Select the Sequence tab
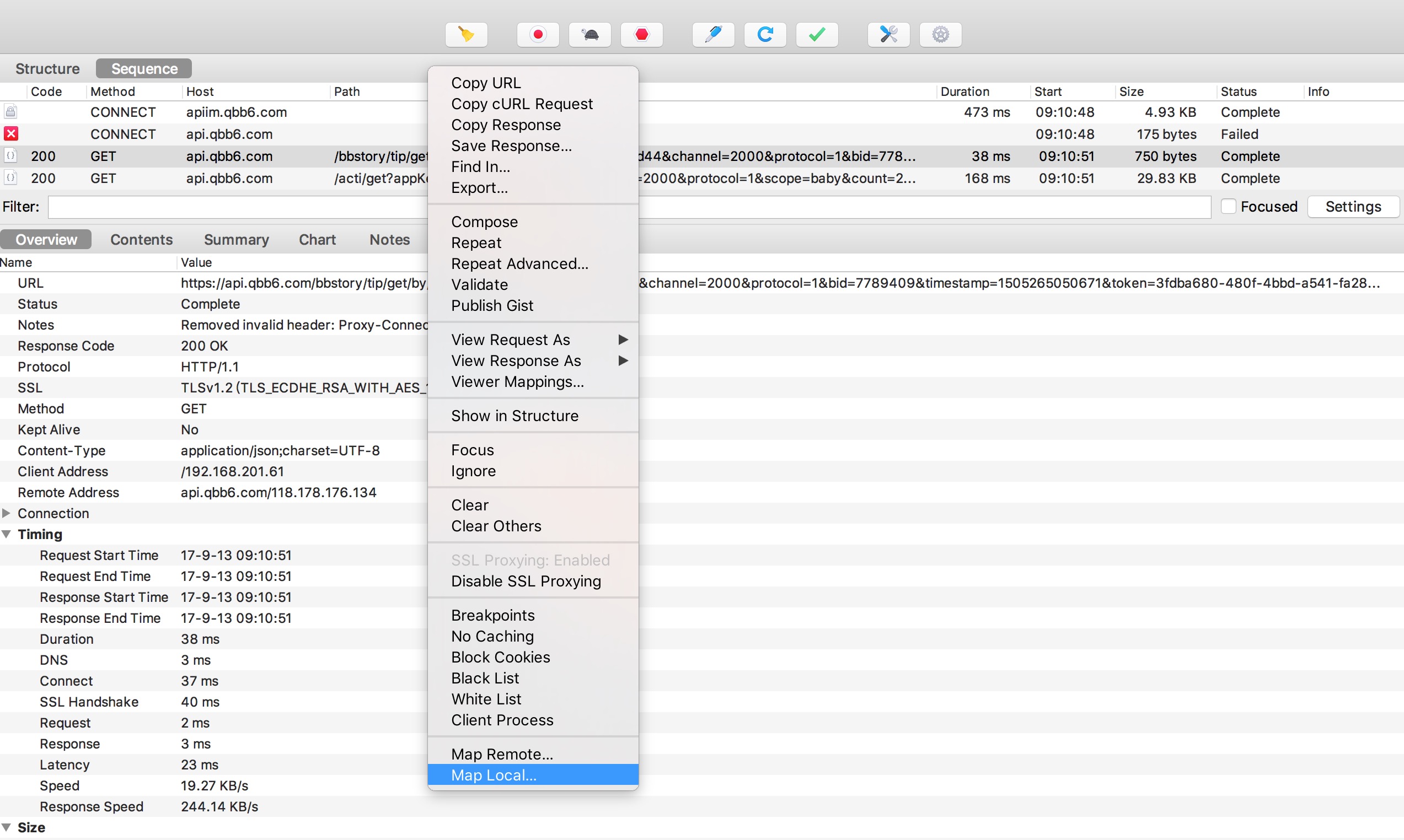Image resolution: width=1404 pixels, height=840 pixels. tap(144, 68)
